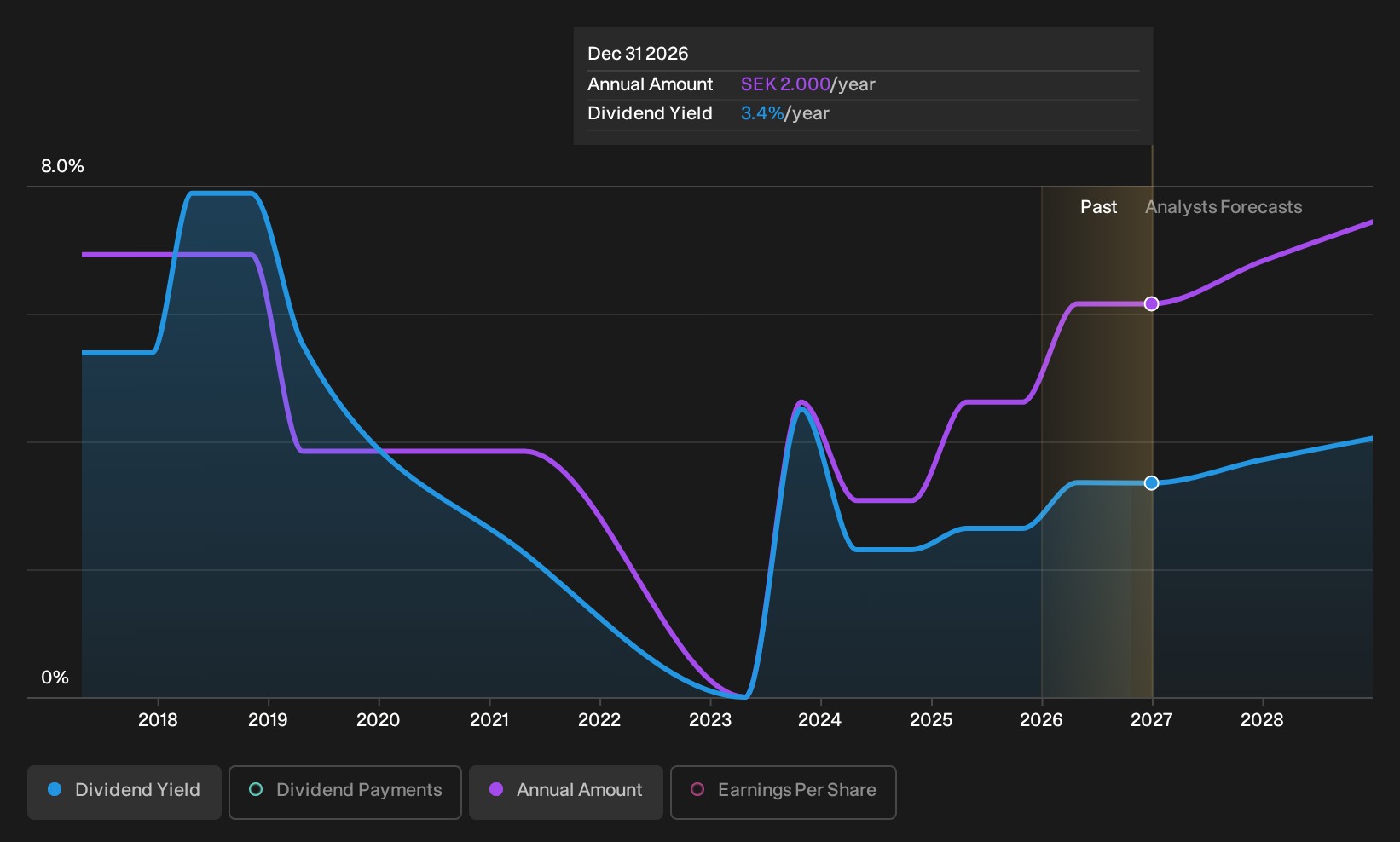Click the purple Annual Amount data point marker
Screen dimensions: 1400x842
click(x=1152, y=304)
